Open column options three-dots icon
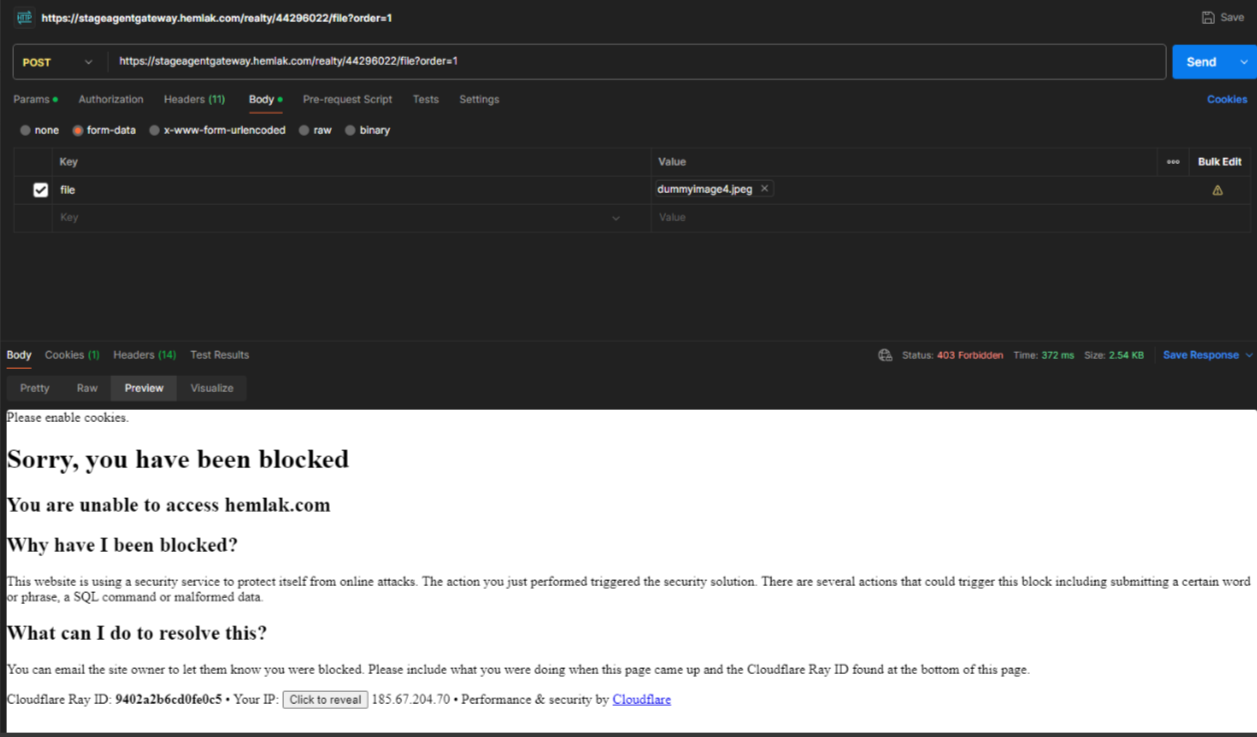 (1173, 162)
